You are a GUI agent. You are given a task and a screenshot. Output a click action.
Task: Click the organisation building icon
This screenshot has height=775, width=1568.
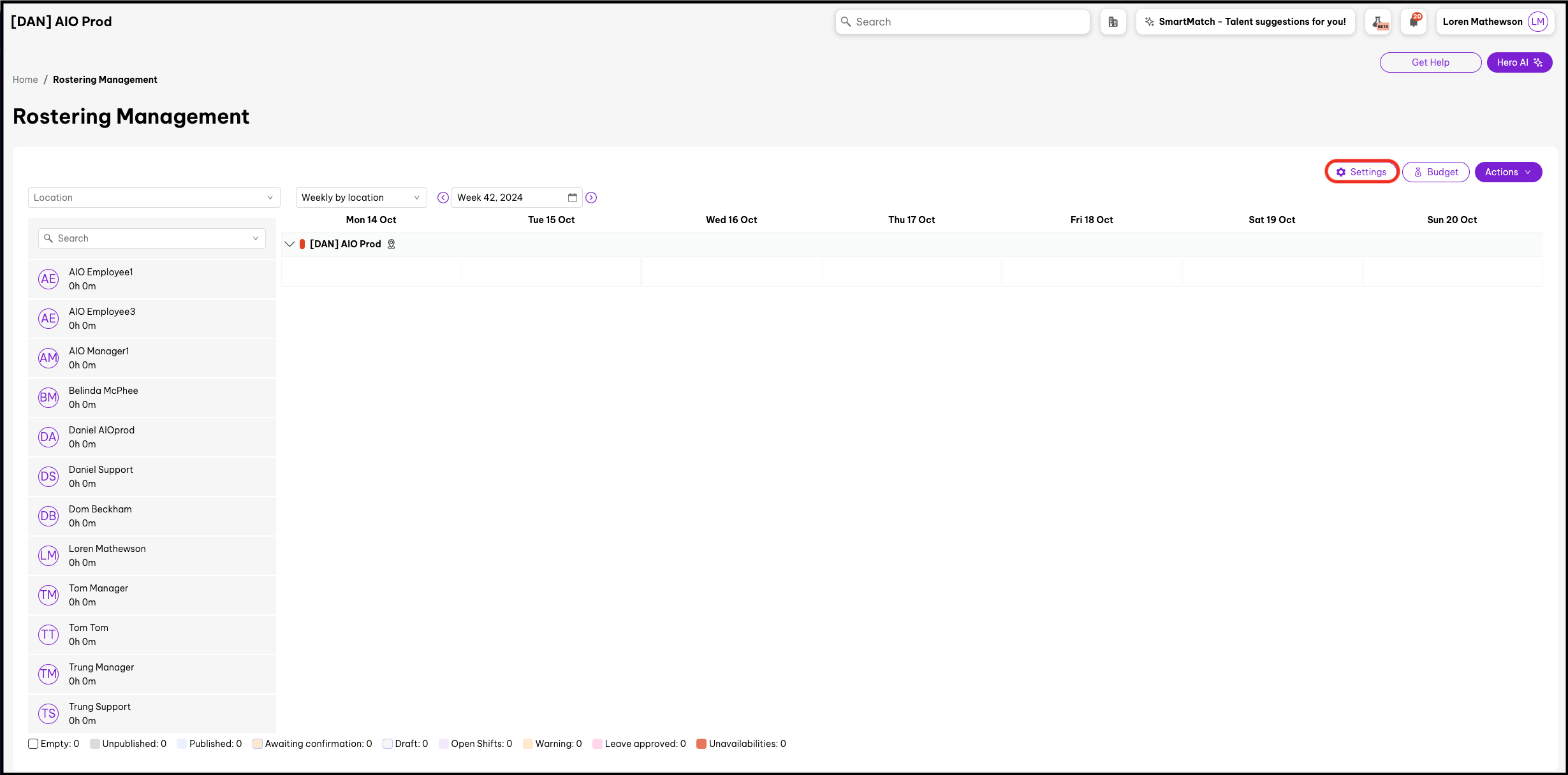(x=1113, y=22)
